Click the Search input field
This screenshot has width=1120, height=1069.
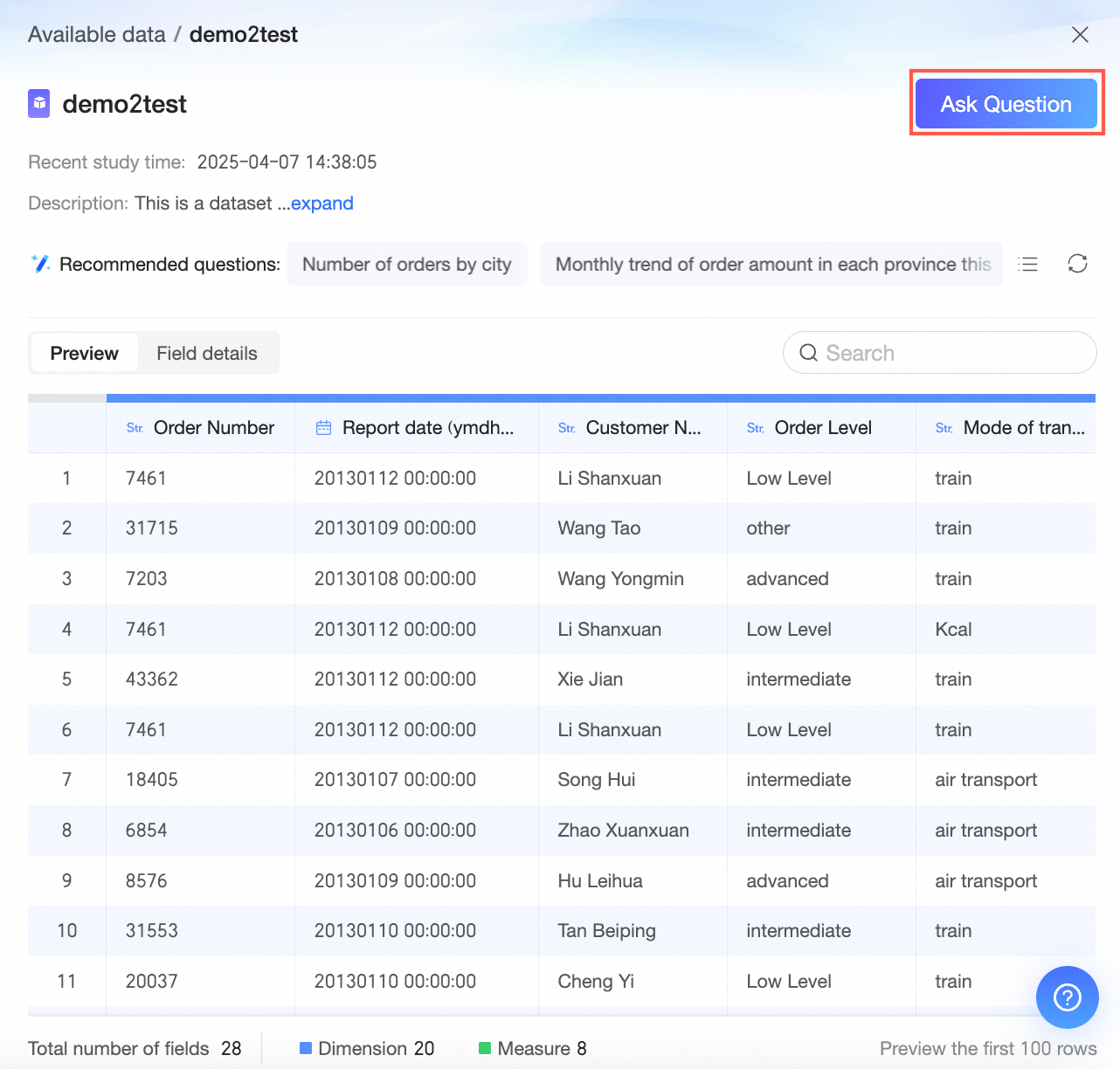939,353
